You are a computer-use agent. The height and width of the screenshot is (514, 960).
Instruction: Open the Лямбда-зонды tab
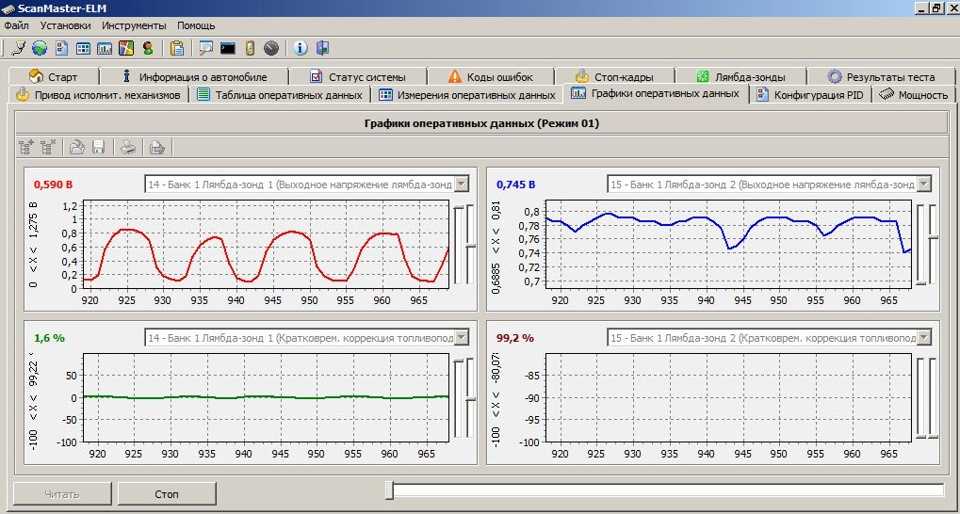(x=741, y=77)
